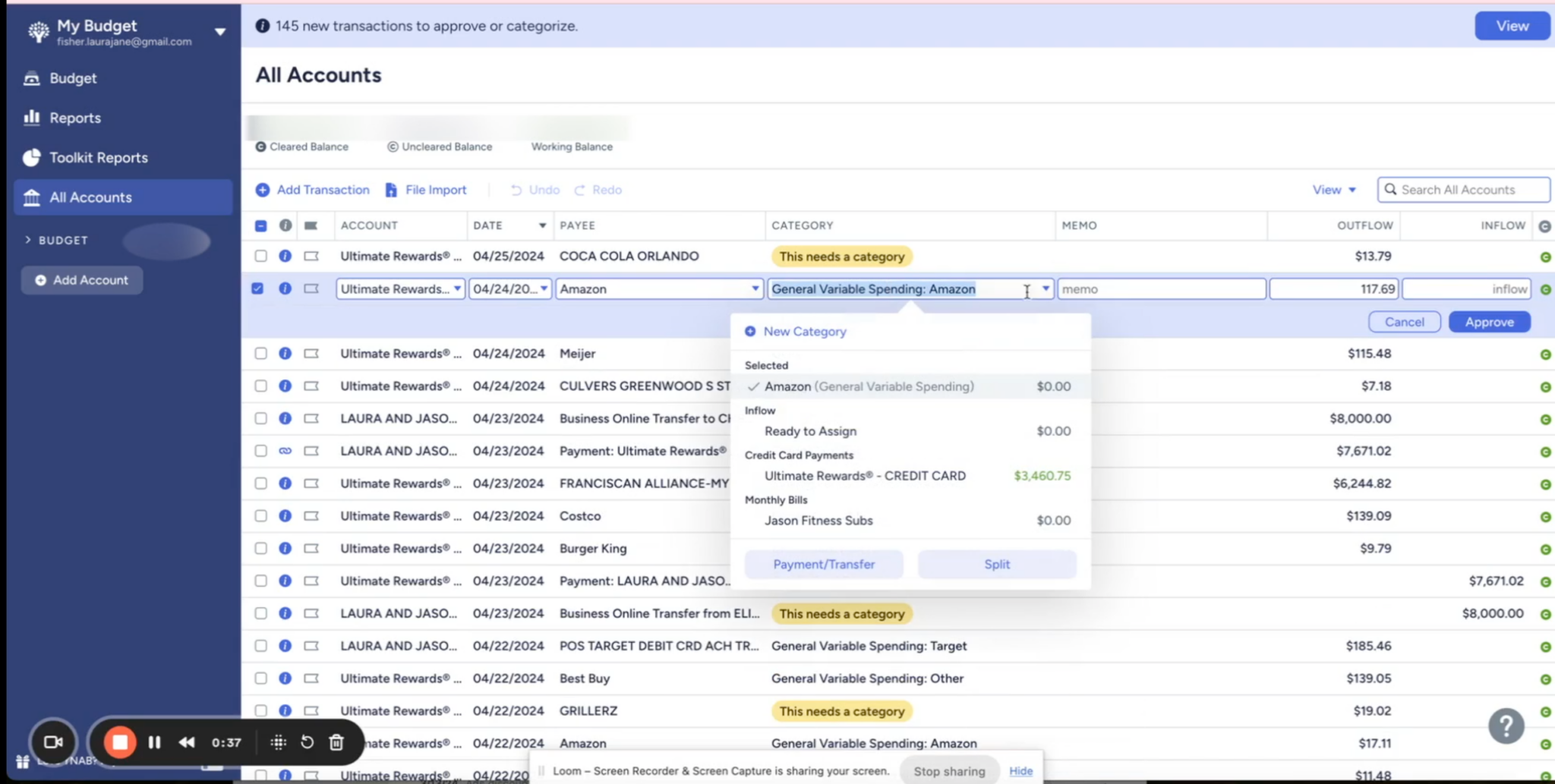Check the COCA COLA ORLANDO row checkbox
1555x784 pixels.
(x=260, y=257)
